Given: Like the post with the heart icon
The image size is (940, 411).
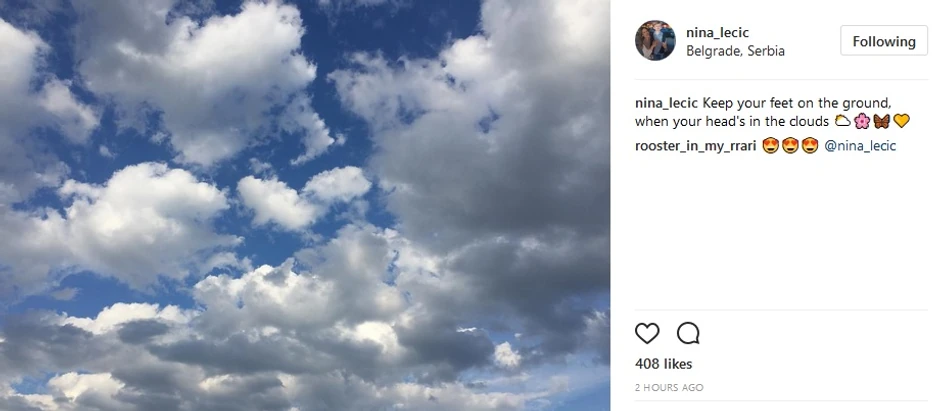Looking at the screenshot, I should (x=648, y=333).
